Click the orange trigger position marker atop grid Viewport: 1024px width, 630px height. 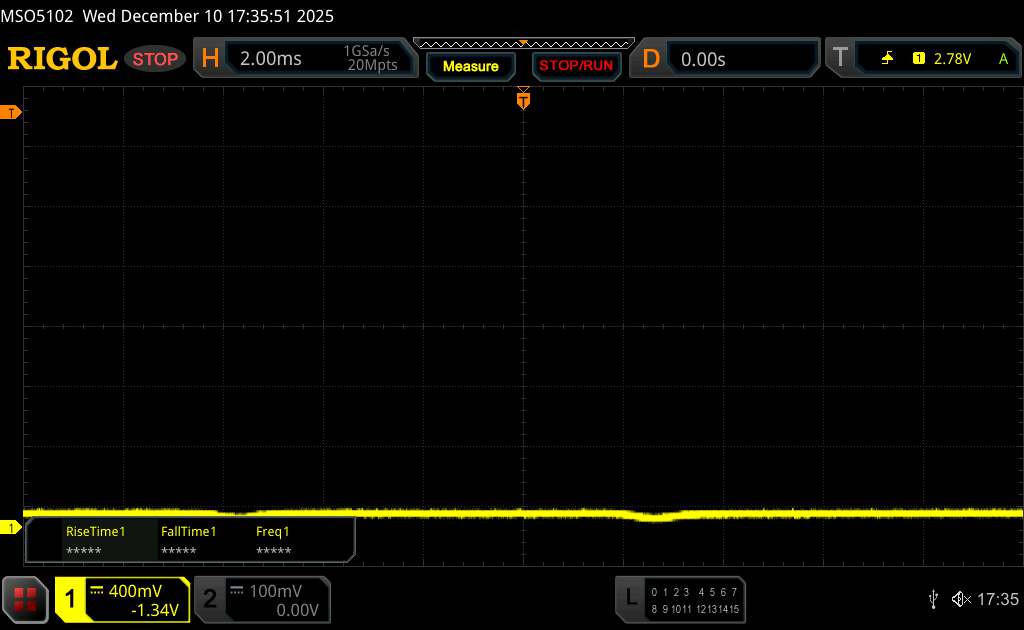tap(523, 99)
